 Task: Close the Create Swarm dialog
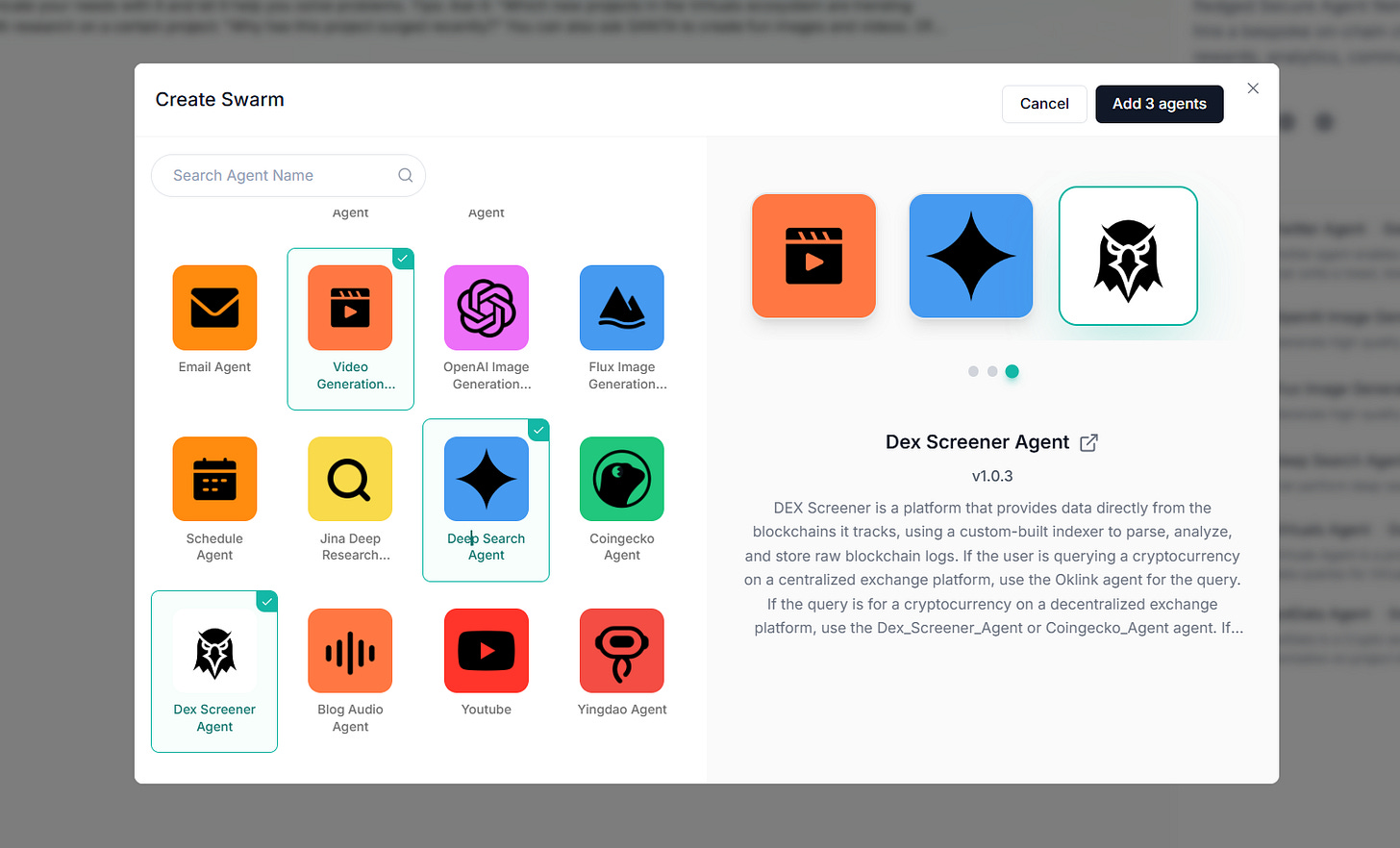tap(1253, 88)
